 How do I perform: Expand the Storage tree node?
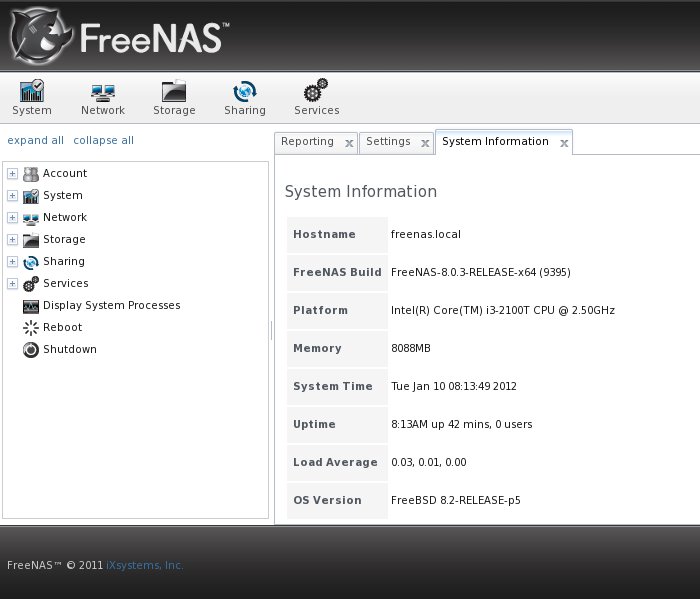(x=12, y=240)
